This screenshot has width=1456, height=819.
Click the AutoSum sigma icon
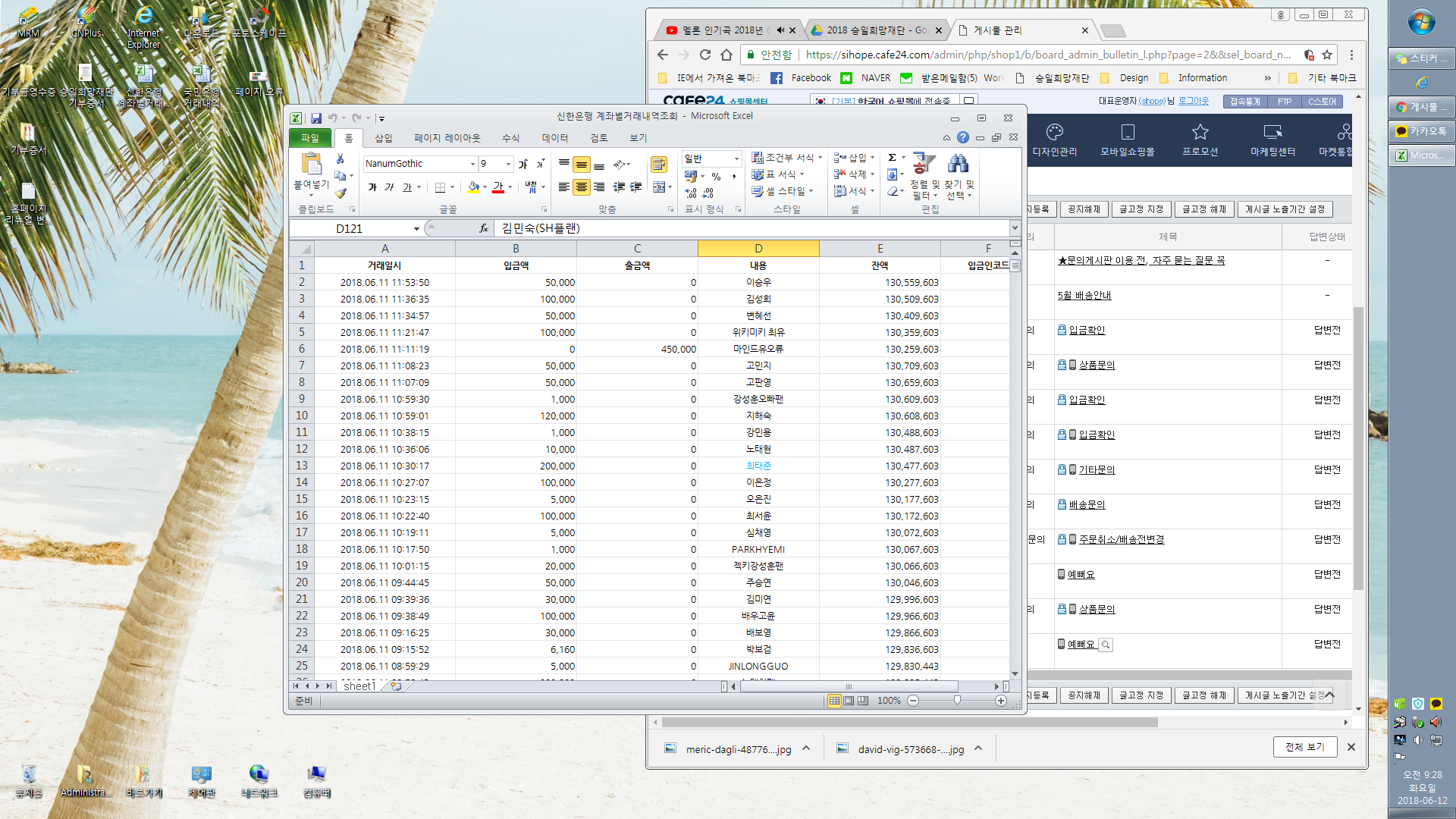[x=893, y=158]
